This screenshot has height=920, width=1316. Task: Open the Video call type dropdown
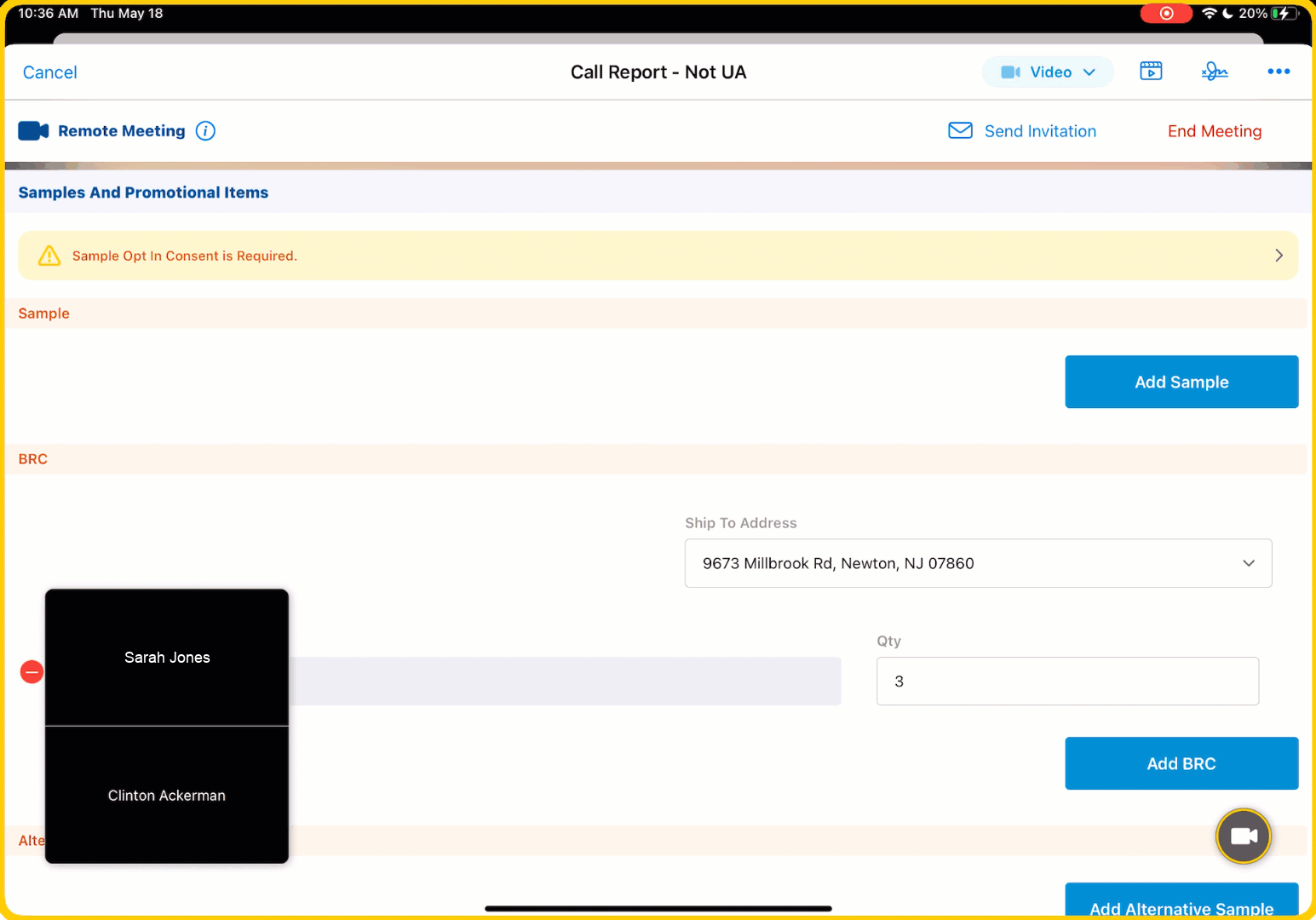(1048, 72)
